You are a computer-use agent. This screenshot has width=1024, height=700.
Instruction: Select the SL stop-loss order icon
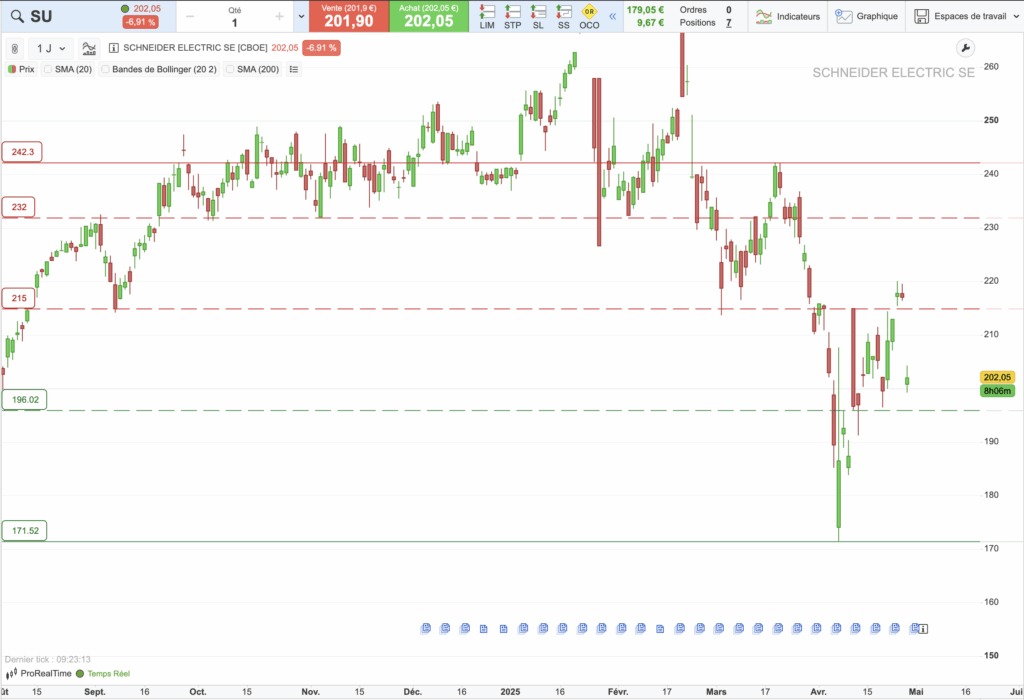[538, 16]
